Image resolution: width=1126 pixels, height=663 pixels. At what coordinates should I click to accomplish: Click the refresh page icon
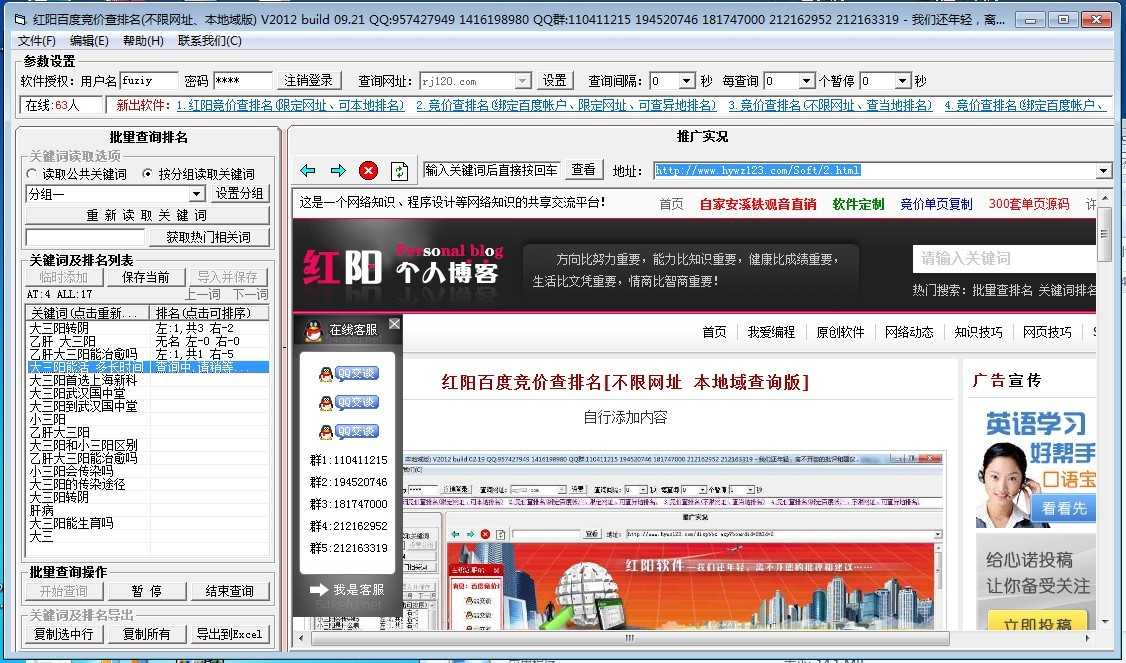[399, 171]
